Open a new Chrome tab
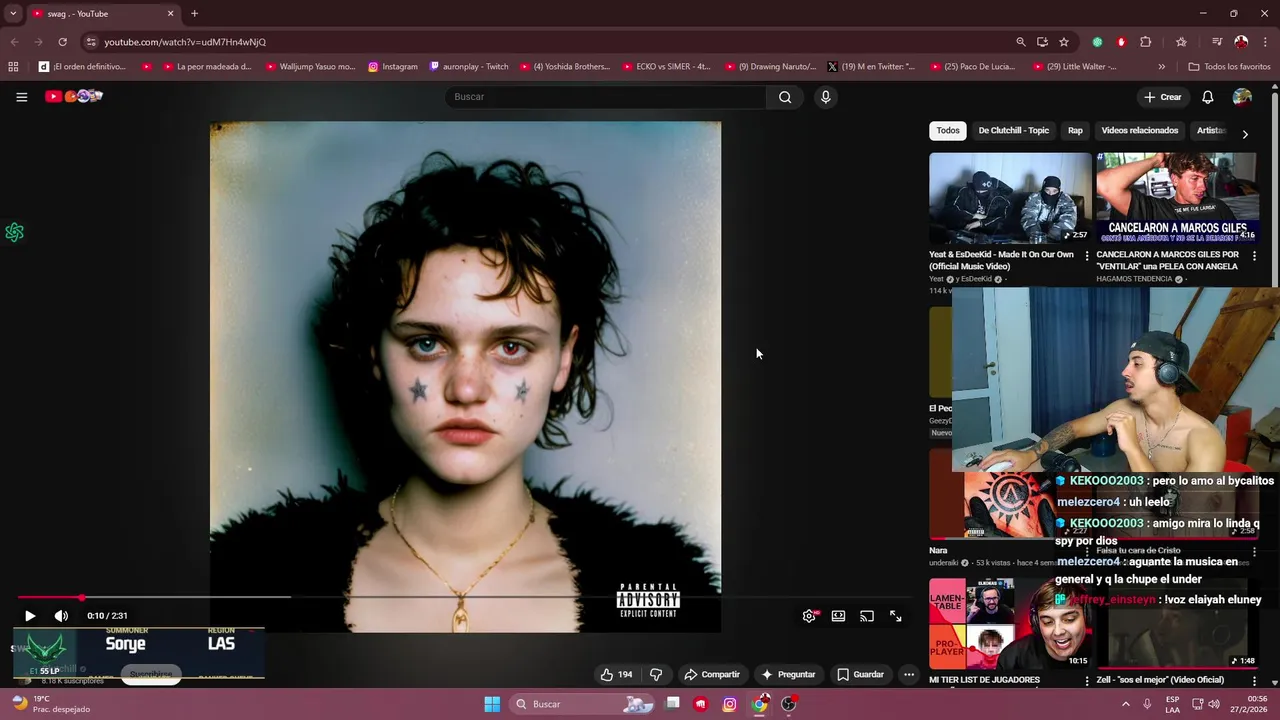The image size is (1280, 720). pyautogui.click(x=194, y=14)
